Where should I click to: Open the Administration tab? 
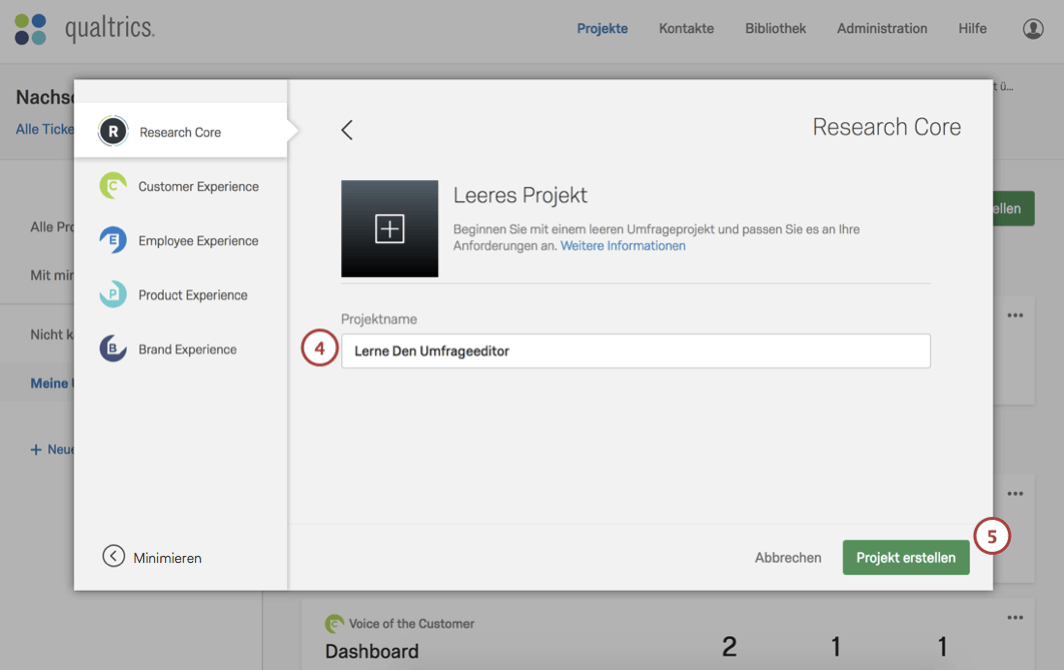tap(881, 29)
